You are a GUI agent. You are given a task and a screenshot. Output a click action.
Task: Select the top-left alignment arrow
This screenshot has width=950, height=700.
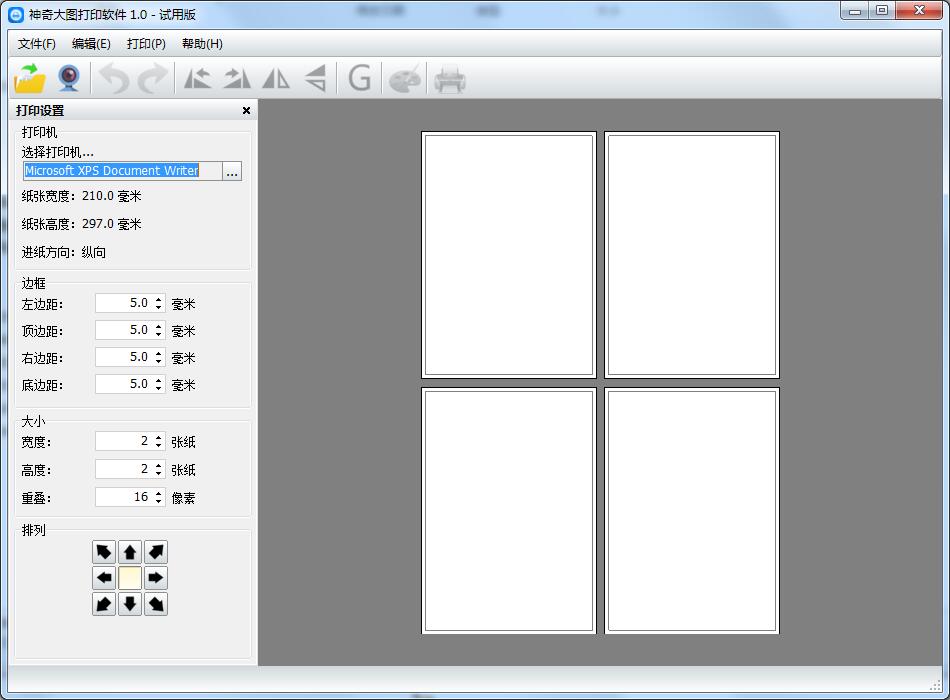click(x=104, y=552)
